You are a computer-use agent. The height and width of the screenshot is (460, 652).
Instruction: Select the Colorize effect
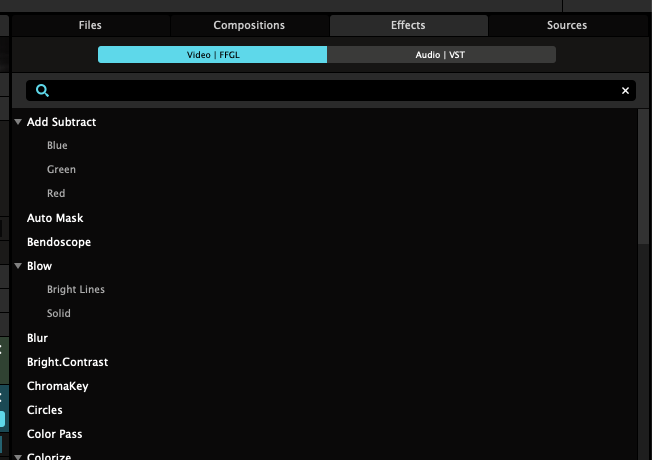tap(49, 456)
